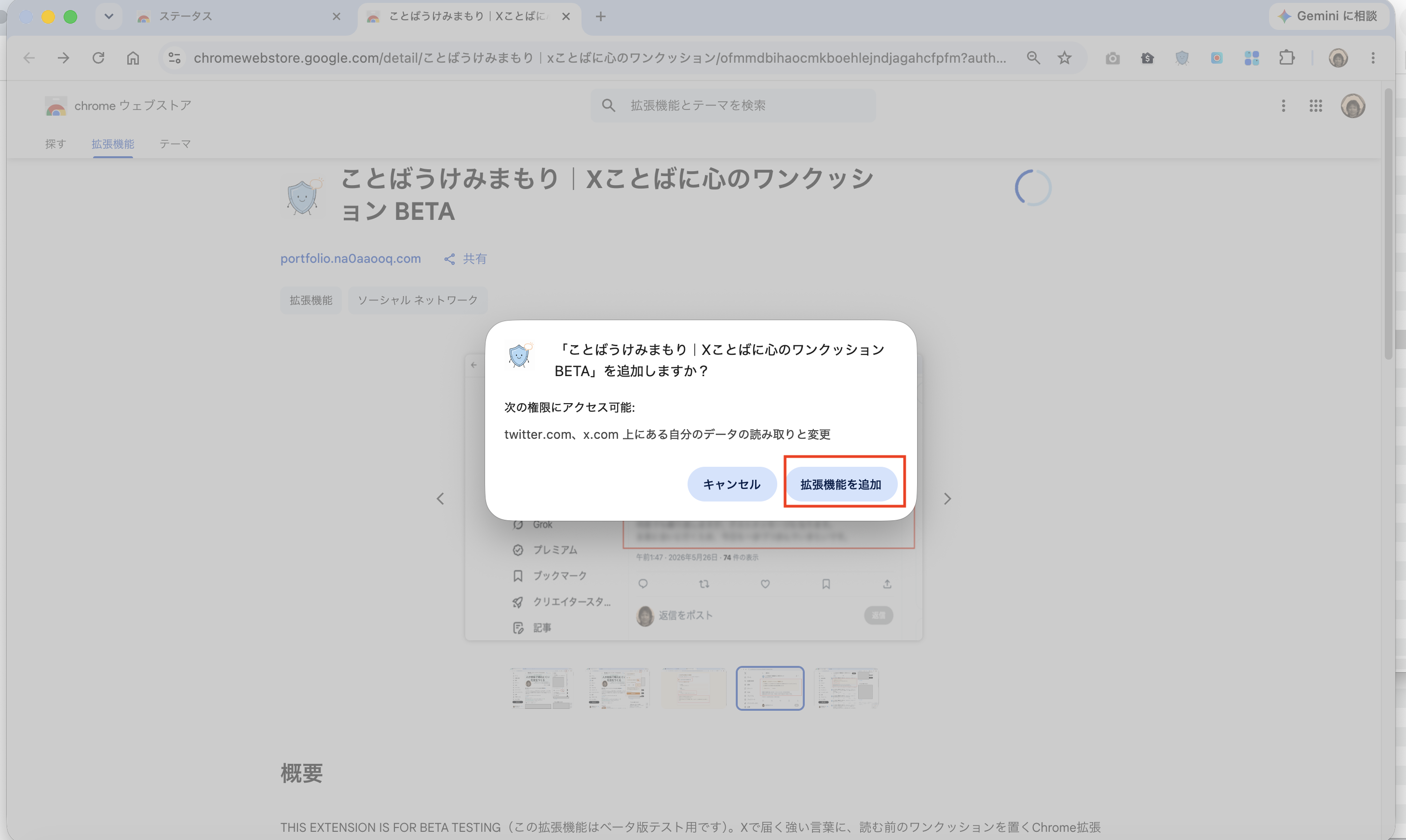Select the highlighted fourth screenshot thumbnail
1406x840 pixels.
(770, 688)
